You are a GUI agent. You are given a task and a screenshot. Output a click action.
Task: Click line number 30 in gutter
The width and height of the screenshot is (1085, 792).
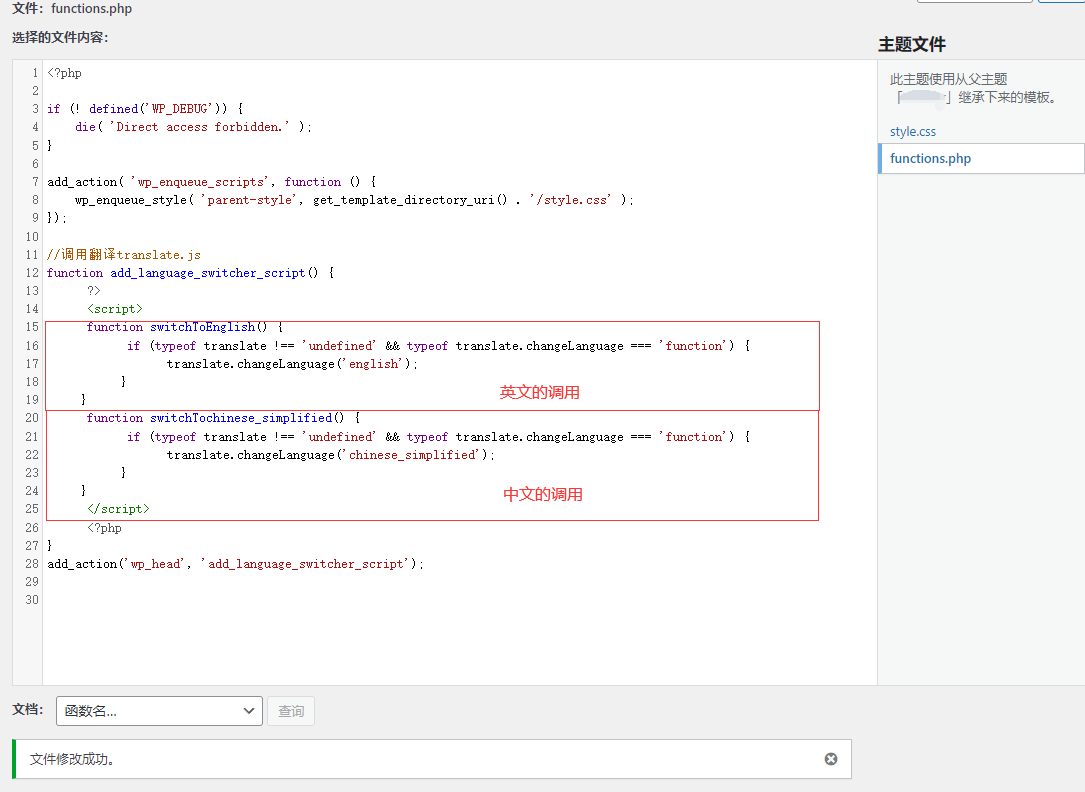[32, 600]
